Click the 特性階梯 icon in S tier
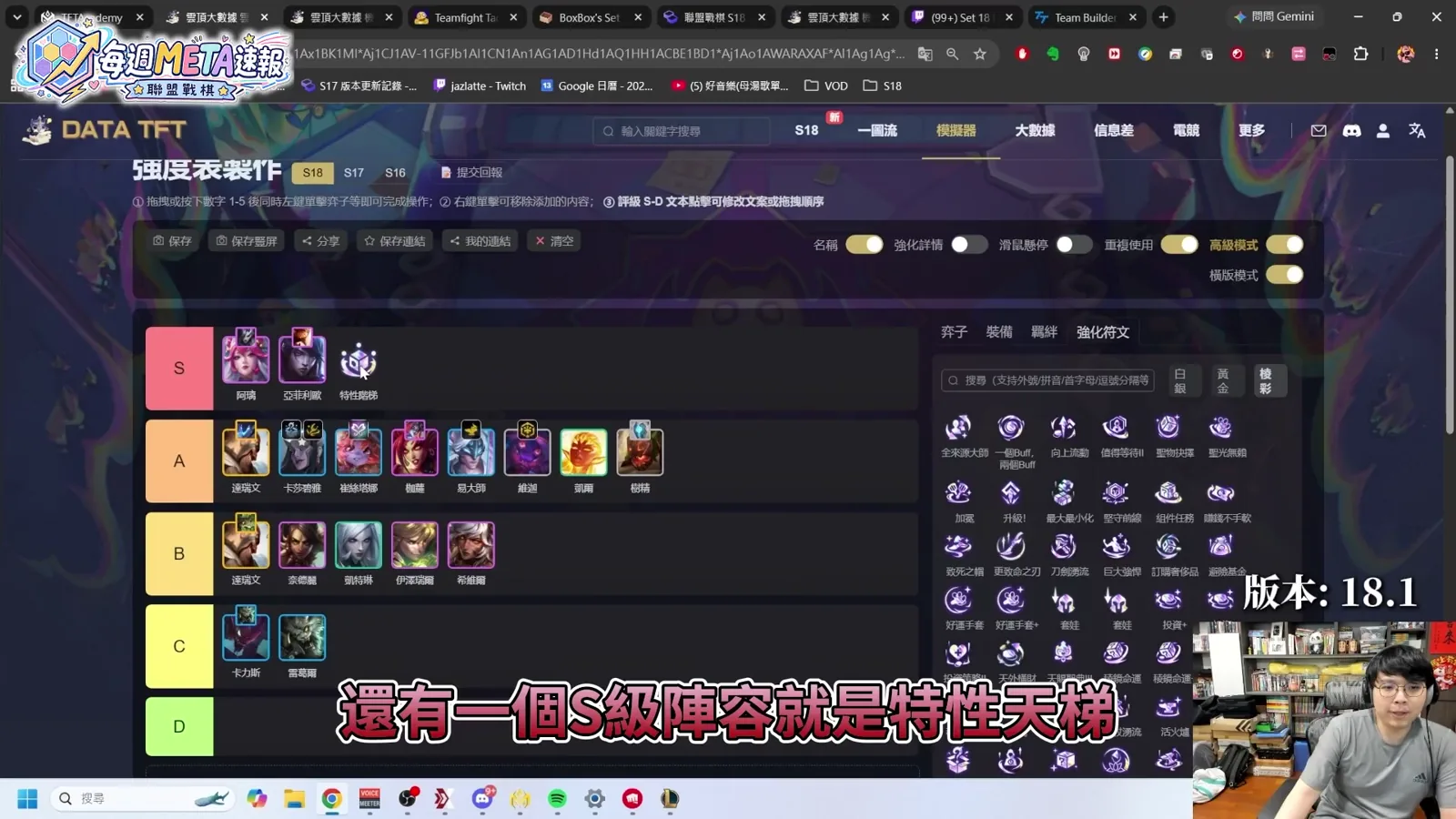Viewport: 1456px width, 819px height. [x=359, y=363]
